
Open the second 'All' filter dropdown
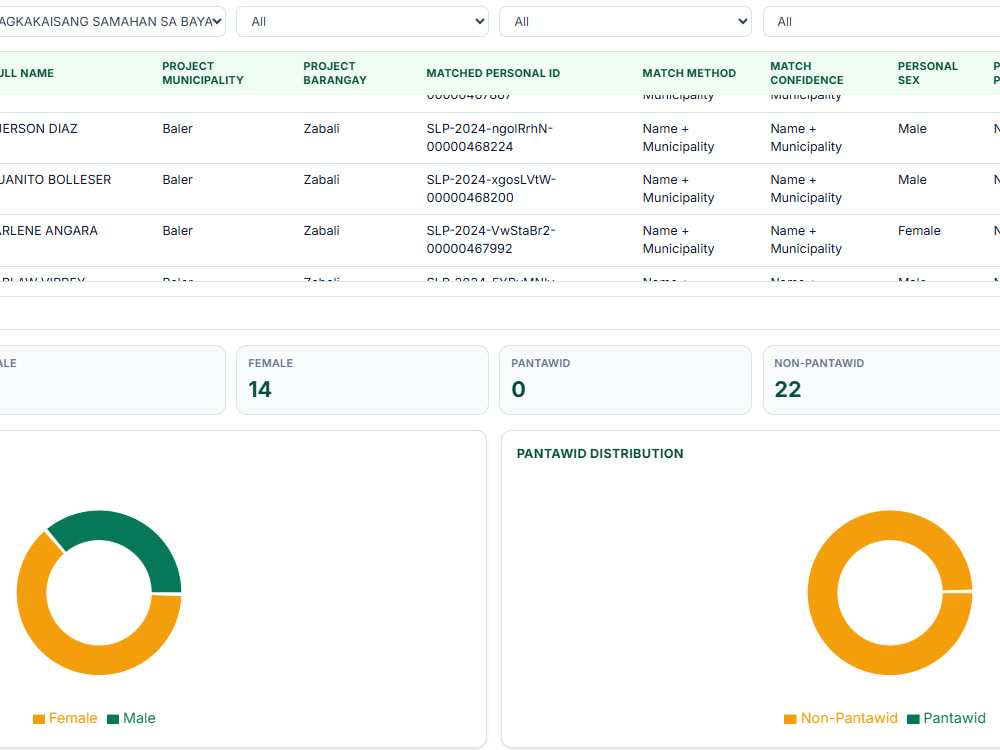pyautogui.click(x=362, y=22)
